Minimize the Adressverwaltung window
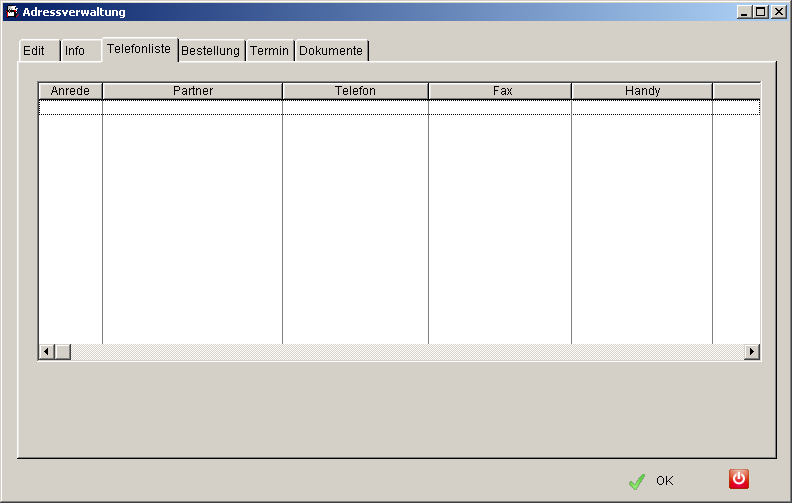Viewport: 792px width, 503px height. coord(744,12)
